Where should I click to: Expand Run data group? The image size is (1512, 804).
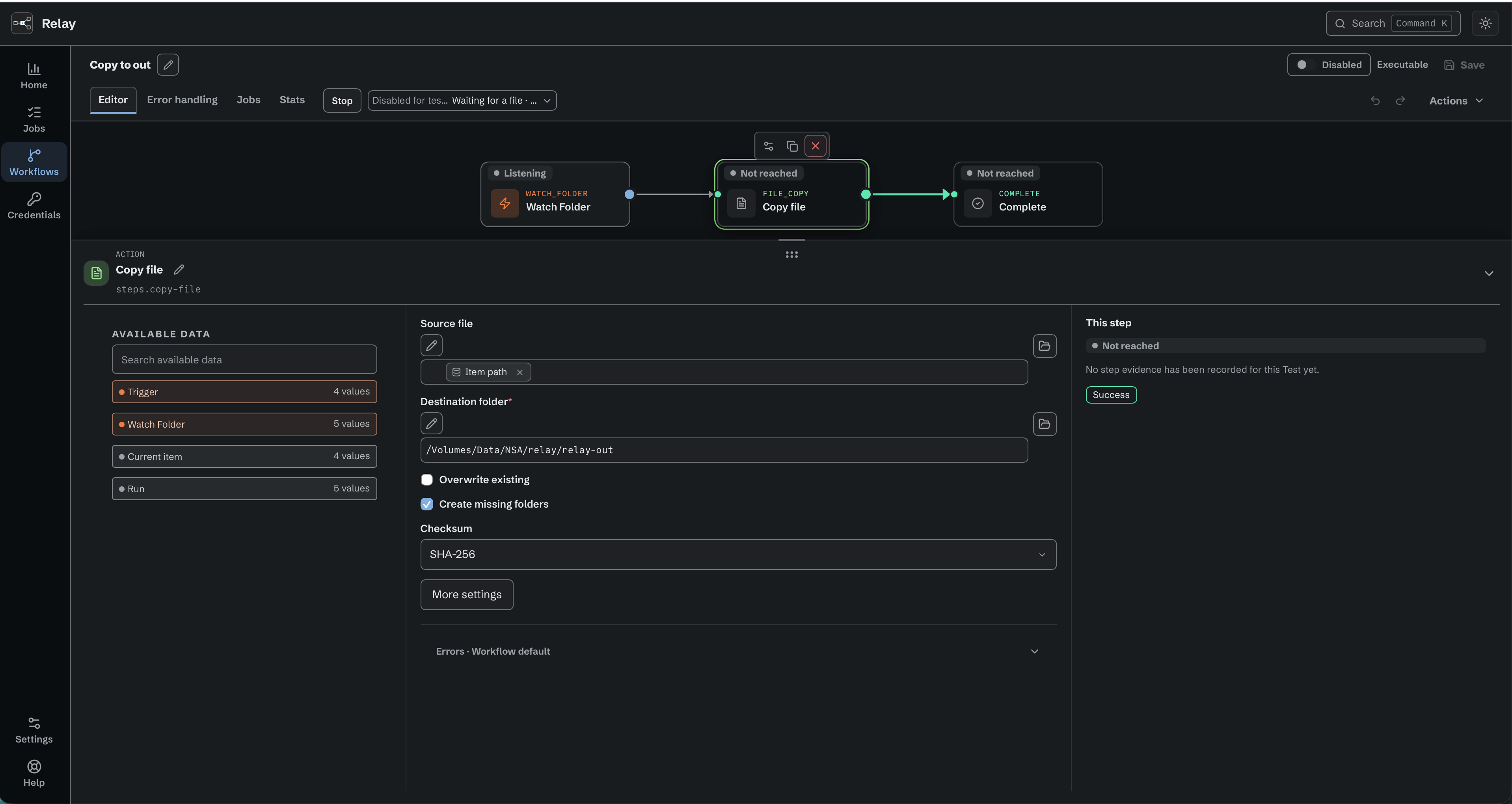[x=244, y=488]
